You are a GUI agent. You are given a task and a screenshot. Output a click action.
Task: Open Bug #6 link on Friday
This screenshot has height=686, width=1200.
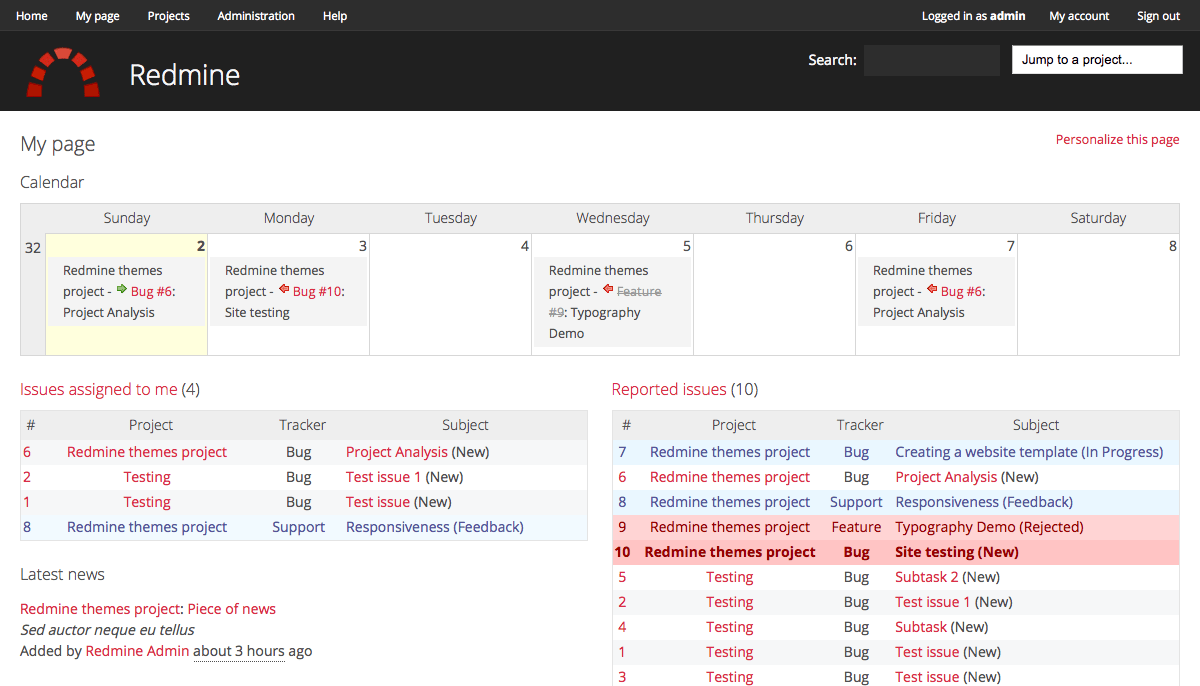click(961, 291)
